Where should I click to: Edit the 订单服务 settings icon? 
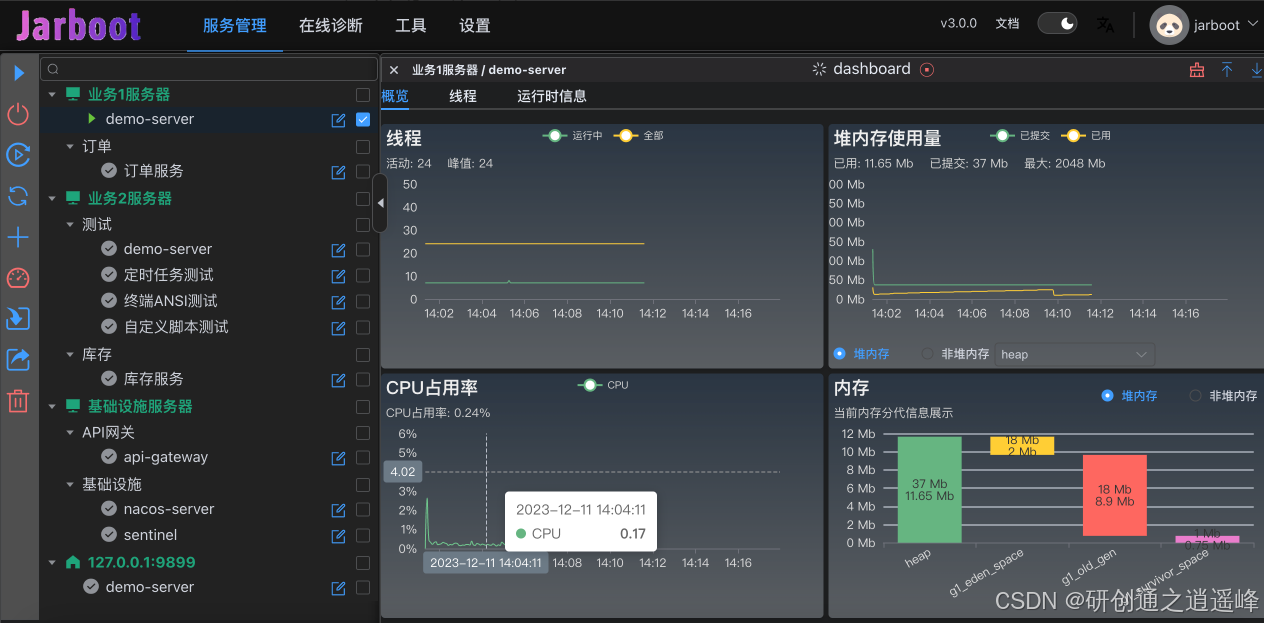339,172
